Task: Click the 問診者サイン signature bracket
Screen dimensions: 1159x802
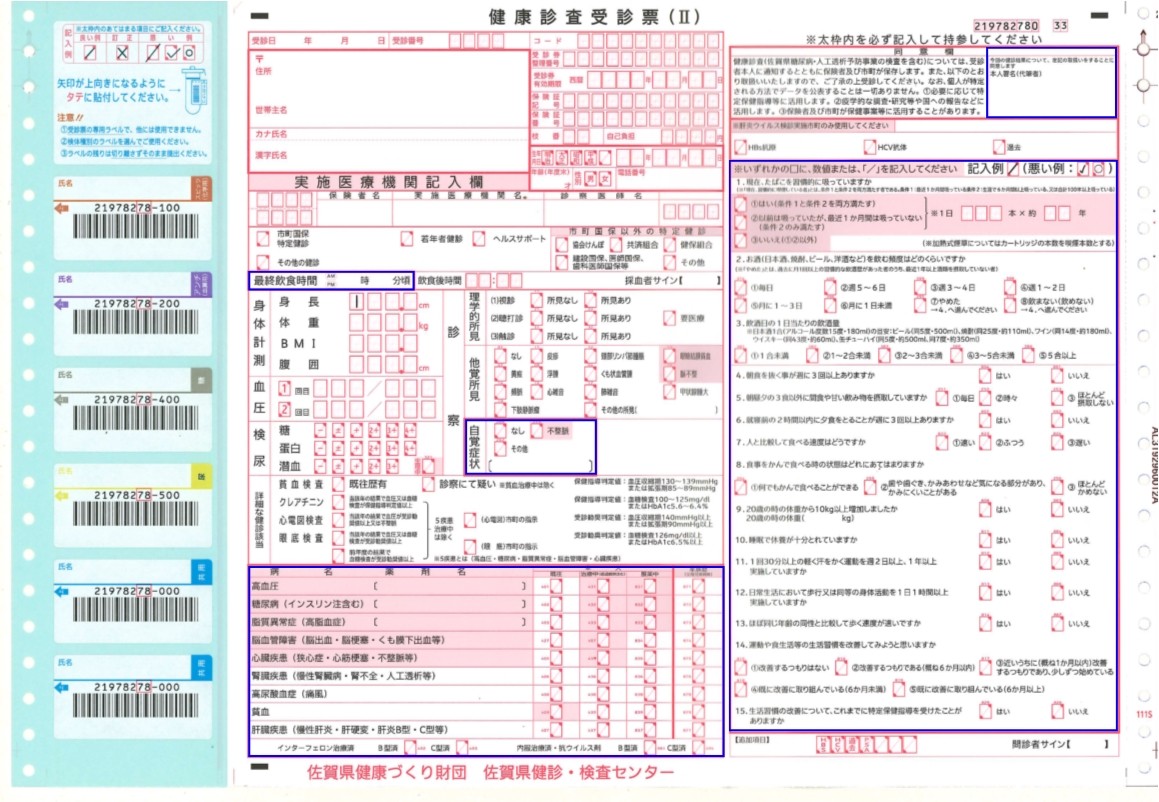Action: [1090, 744]
